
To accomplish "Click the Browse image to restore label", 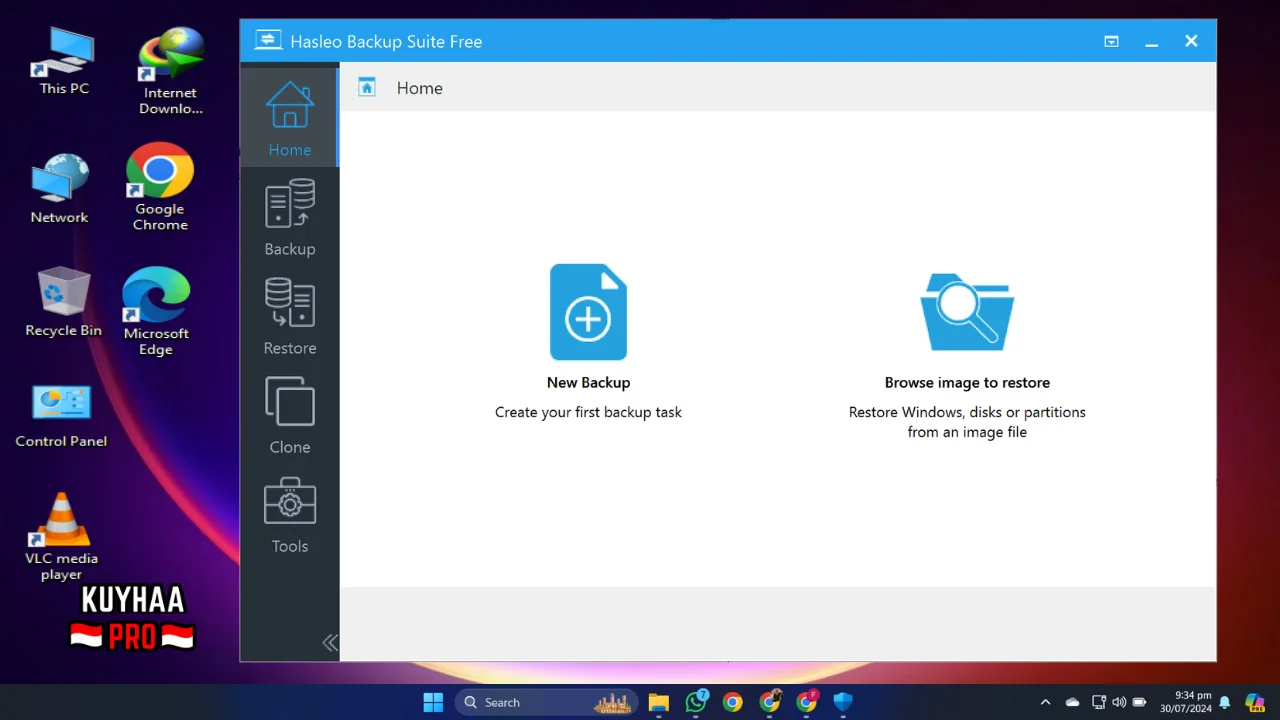I will point(967,382).
